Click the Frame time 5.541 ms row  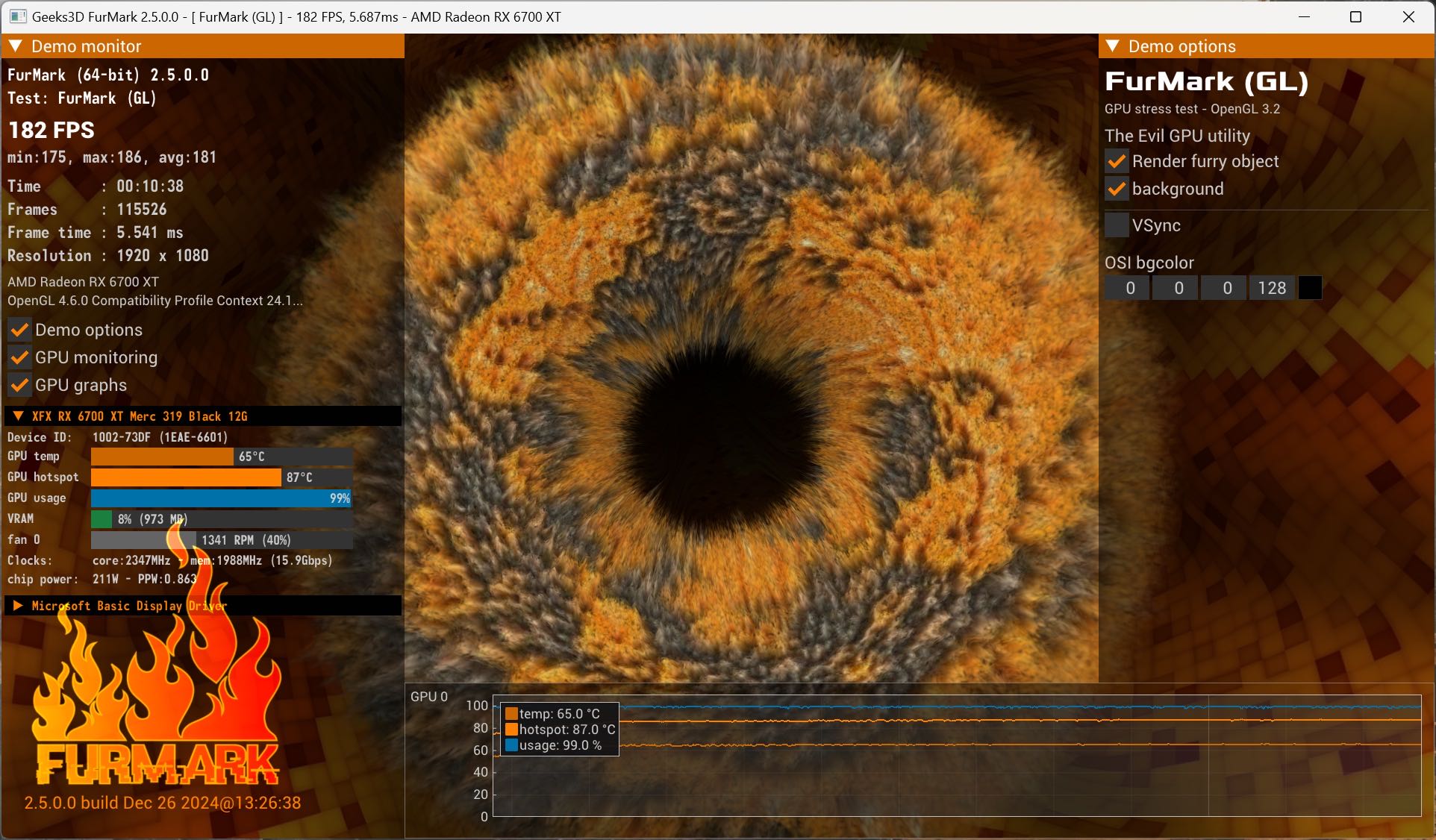coord(96,233)
